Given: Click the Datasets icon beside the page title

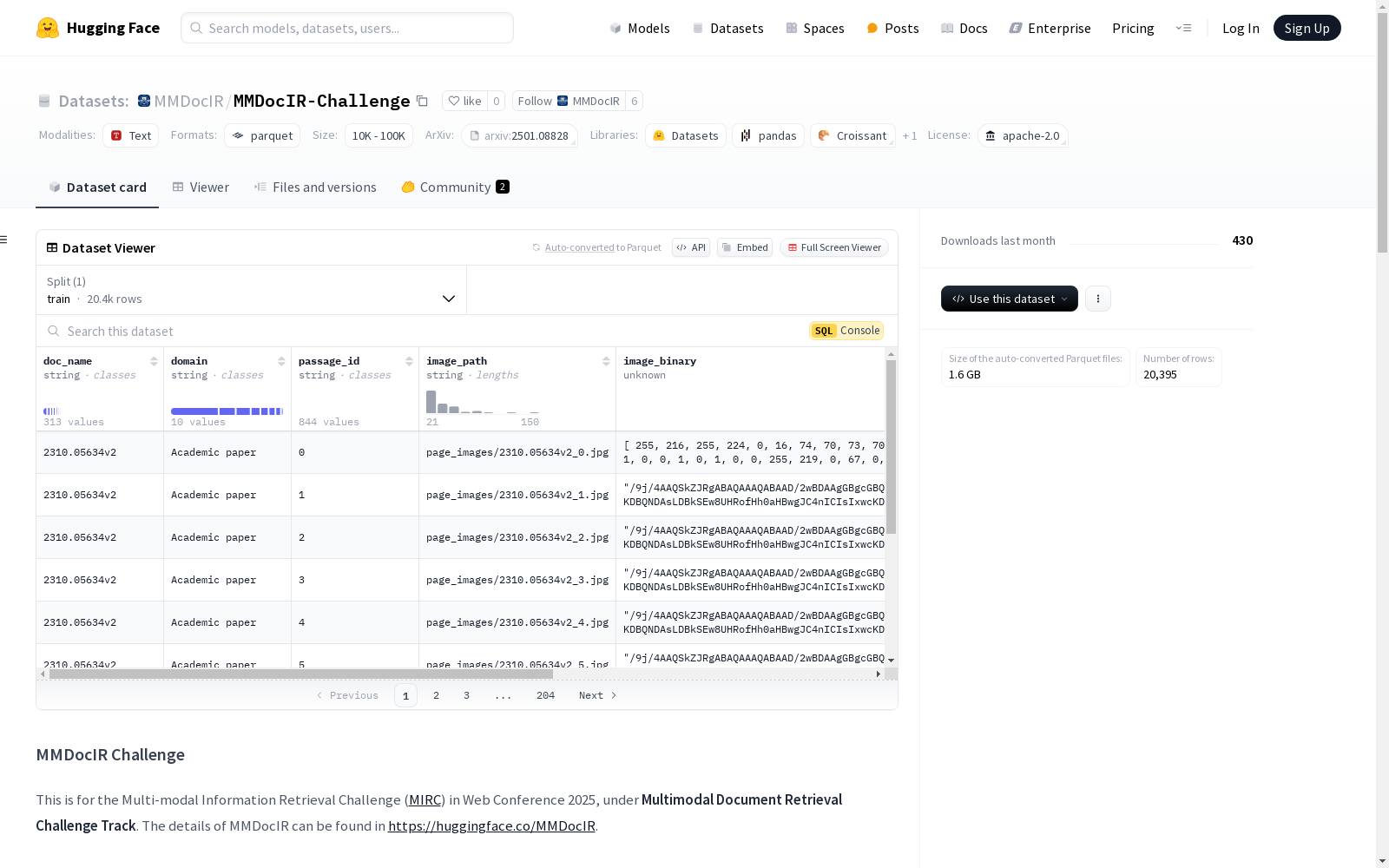Looking at the screenshot, I should [x=44, y=102].
